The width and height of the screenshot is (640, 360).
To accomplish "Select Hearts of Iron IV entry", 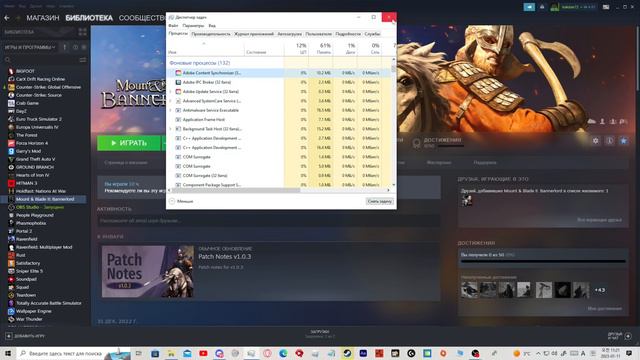I will click(x=32, y=175).
